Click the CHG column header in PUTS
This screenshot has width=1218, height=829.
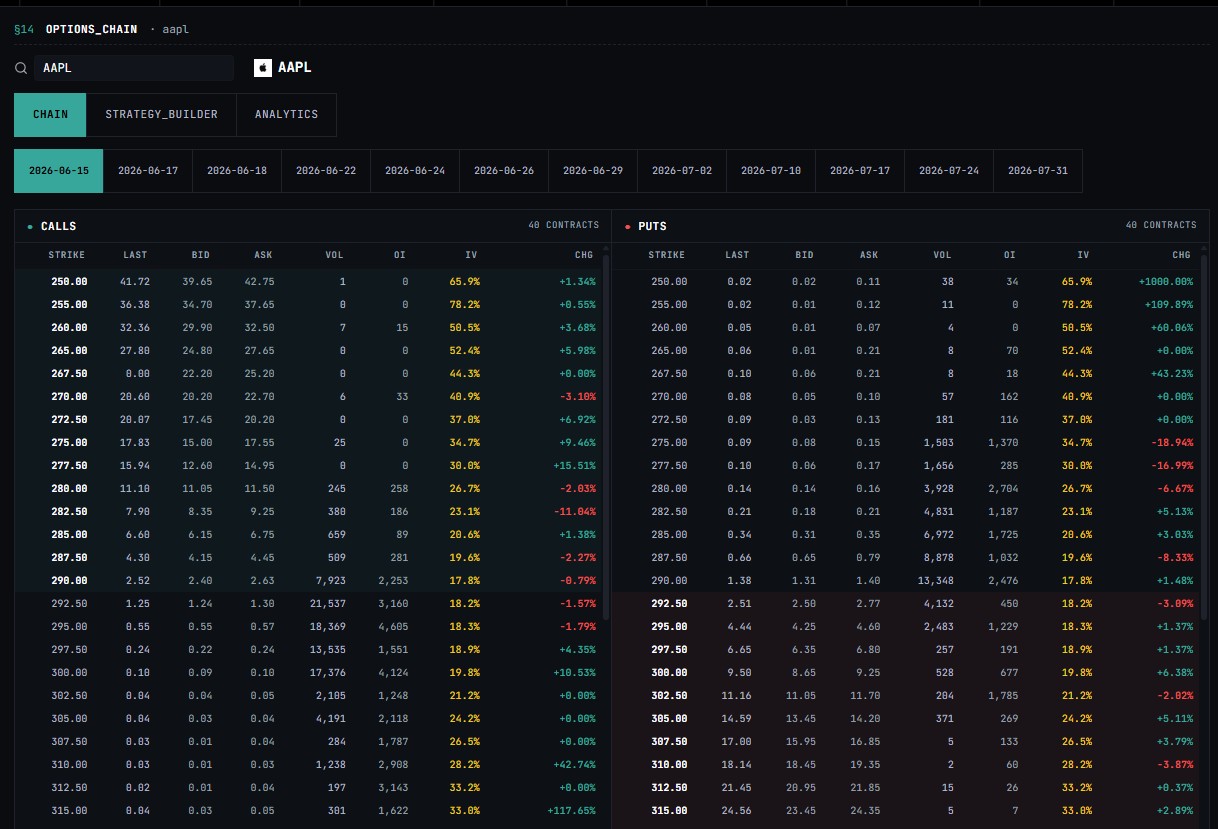pos(1181,255)
